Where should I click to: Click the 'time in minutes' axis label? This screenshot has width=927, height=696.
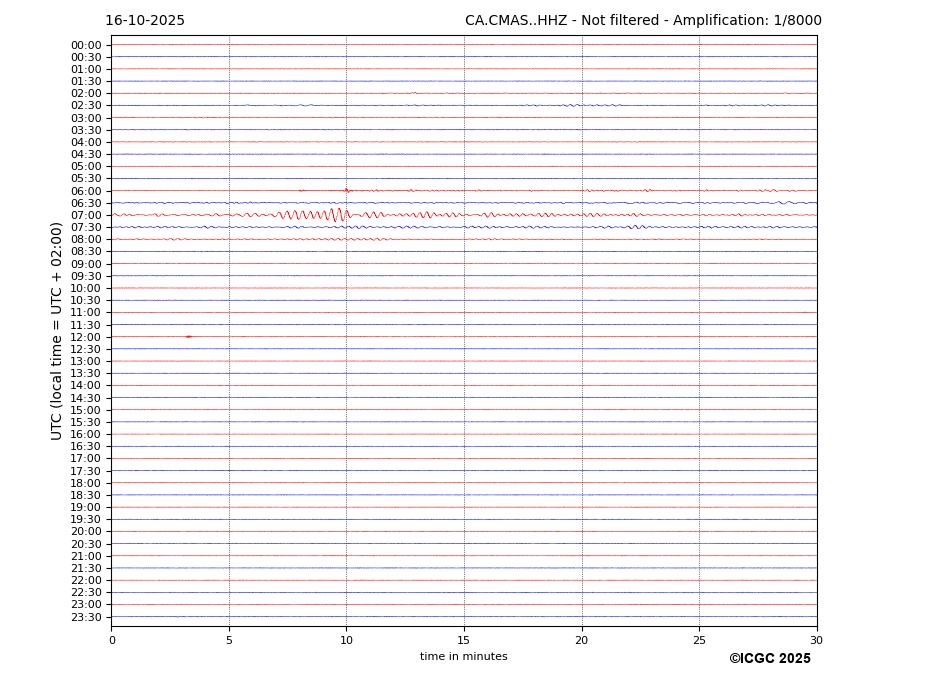tap(463, 657)
